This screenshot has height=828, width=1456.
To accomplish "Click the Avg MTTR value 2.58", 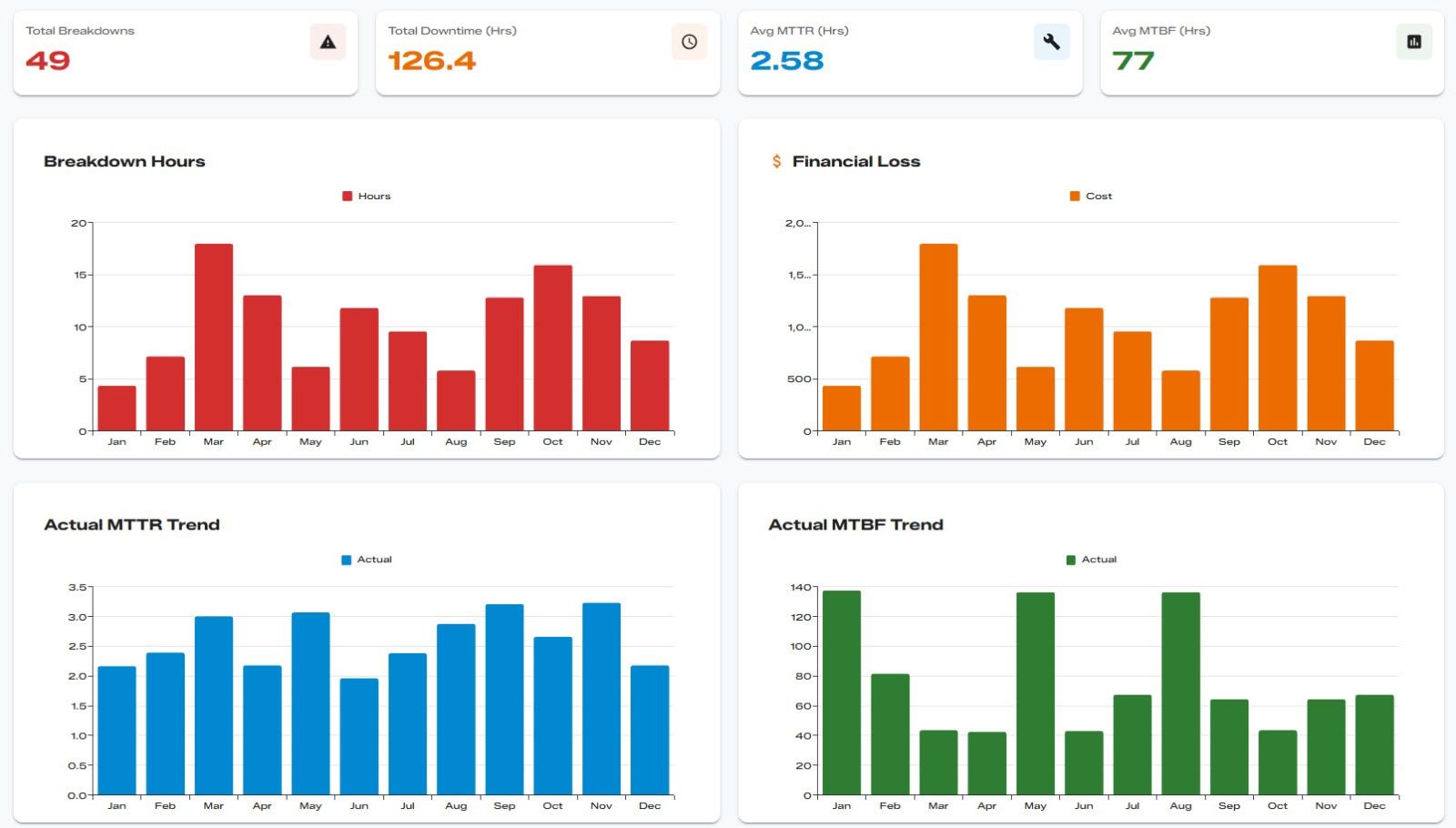I will [787, 61].
